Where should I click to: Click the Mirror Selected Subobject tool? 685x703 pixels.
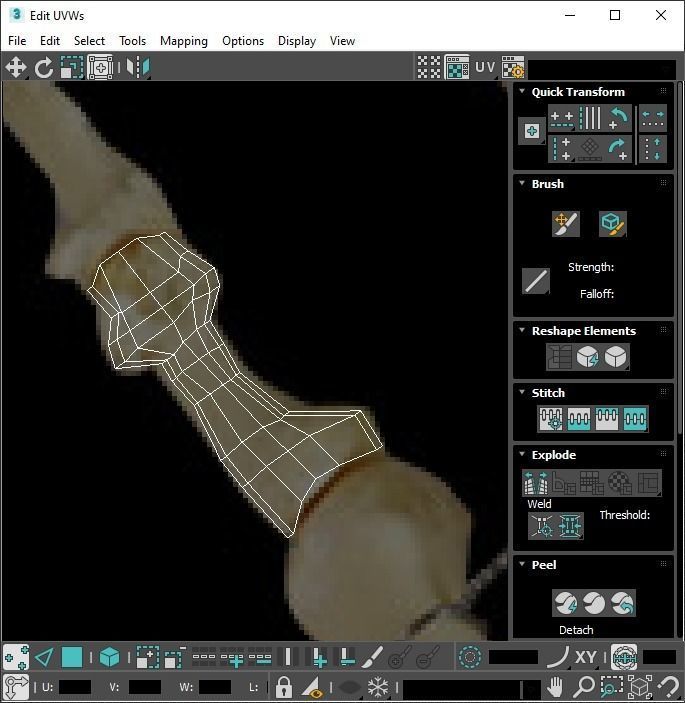pyautogui.click(x=138, y=67)
